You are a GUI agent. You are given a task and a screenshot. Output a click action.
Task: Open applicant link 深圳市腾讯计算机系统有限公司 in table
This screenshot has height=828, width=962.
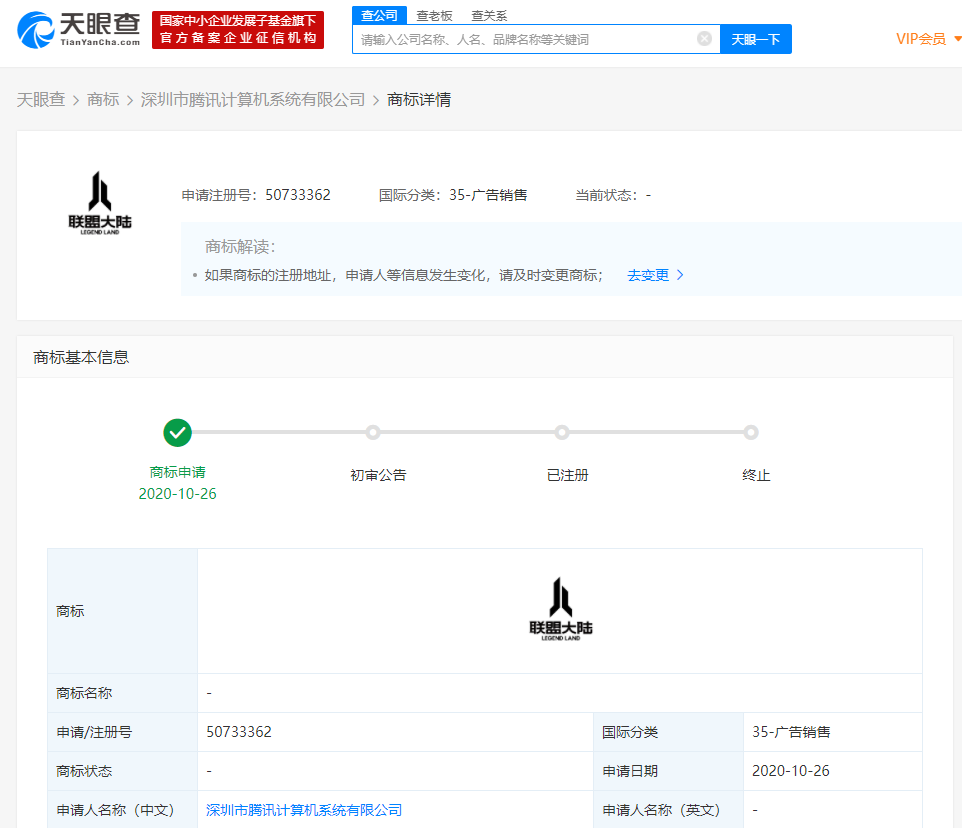[x=304, y=810]
